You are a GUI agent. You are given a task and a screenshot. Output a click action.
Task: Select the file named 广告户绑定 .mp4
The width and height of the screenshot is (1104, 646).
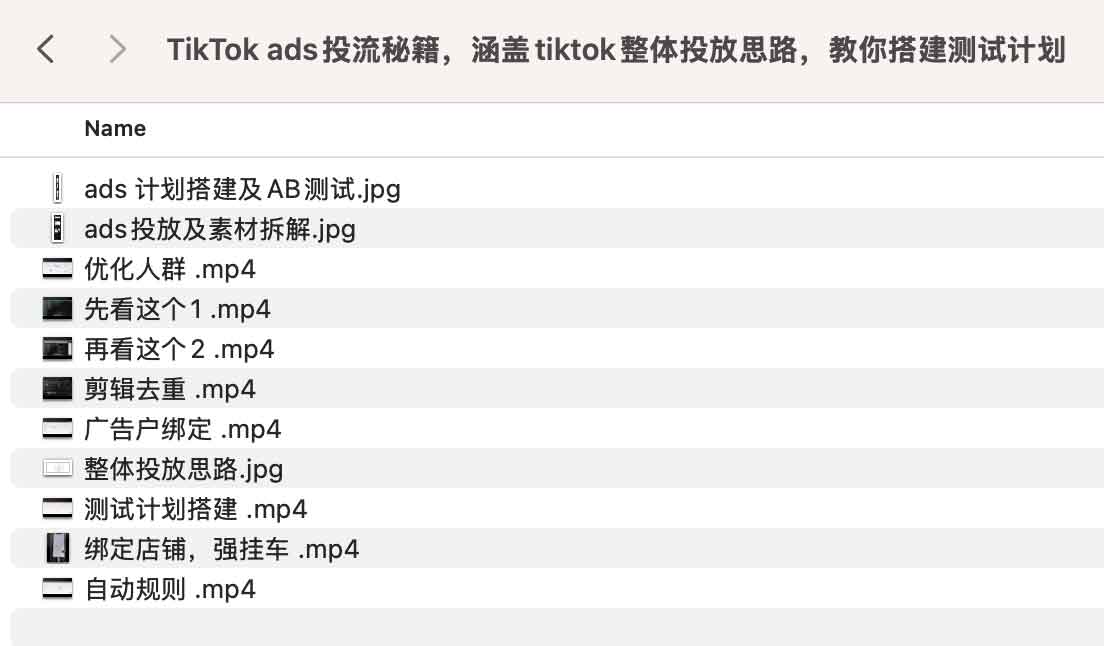click(182, 429)
